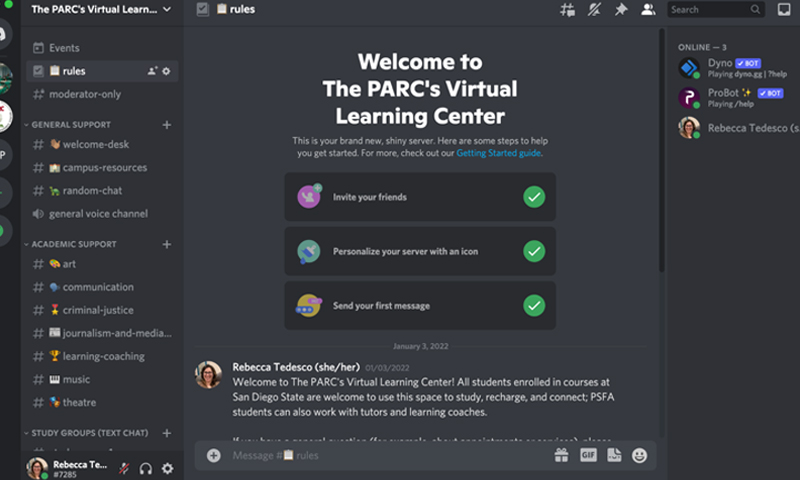Open the journalism-and-media channel
Screen dimensions: 800x480
pos(102,333)
